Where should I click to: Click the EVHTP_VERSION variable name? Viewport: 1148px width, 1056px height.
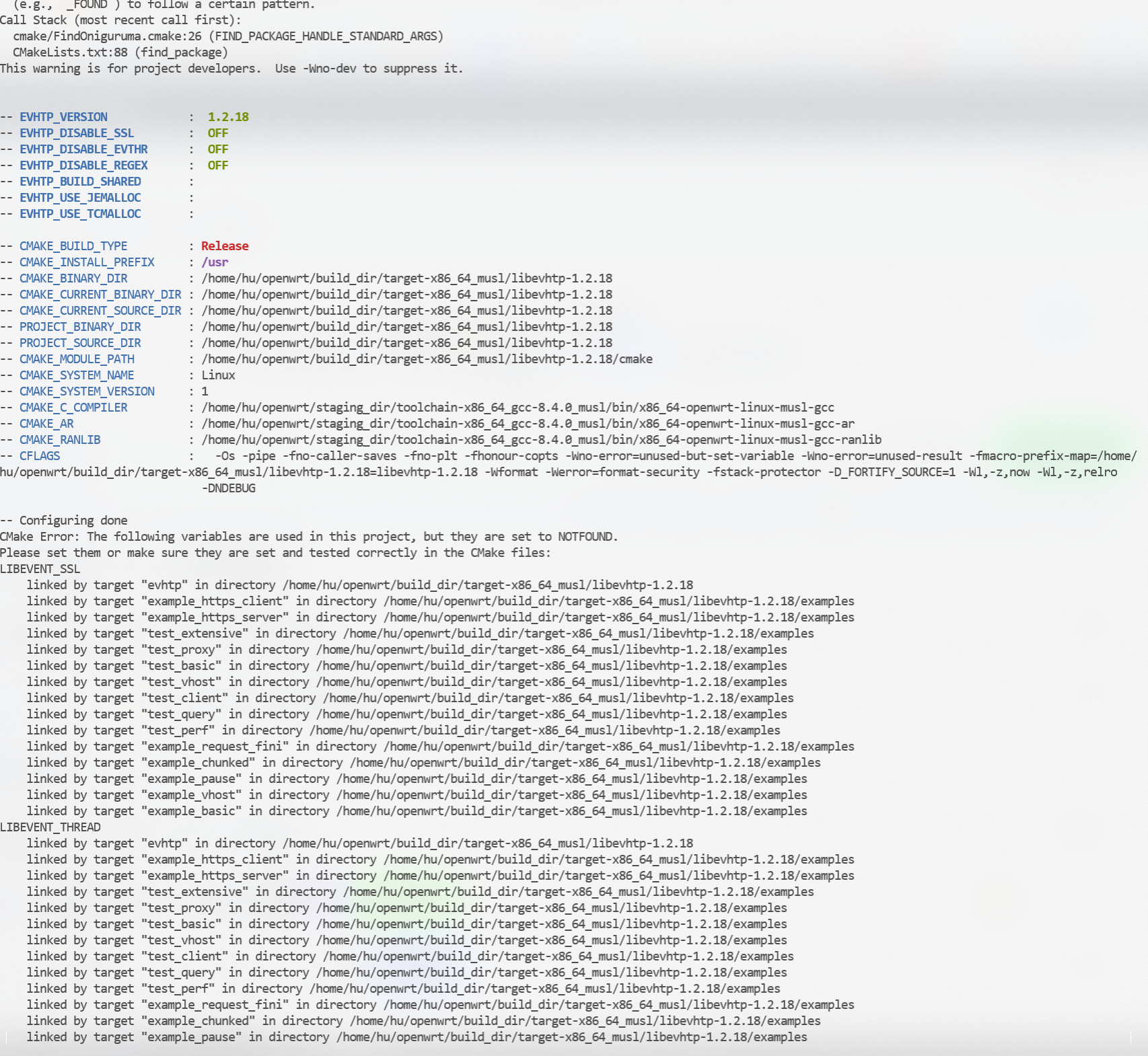pos(63,117)
